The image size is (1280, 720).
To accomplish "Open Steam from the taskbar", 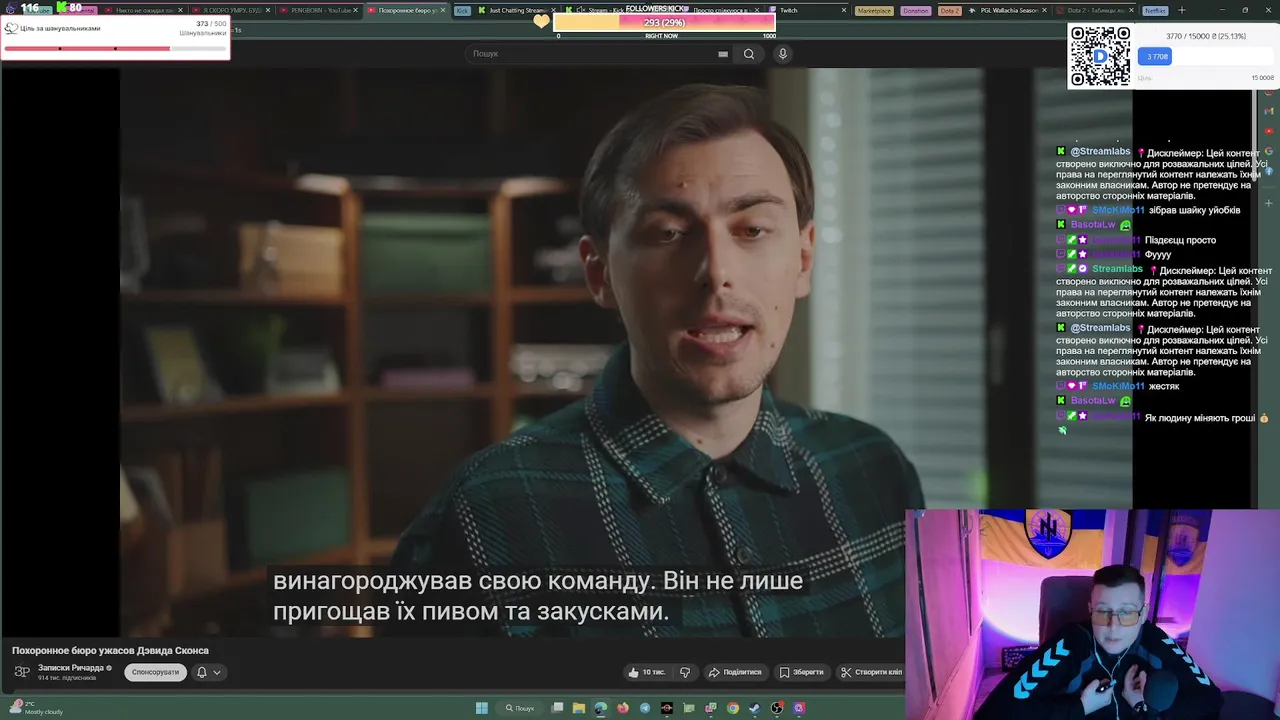I will (755, 708).
